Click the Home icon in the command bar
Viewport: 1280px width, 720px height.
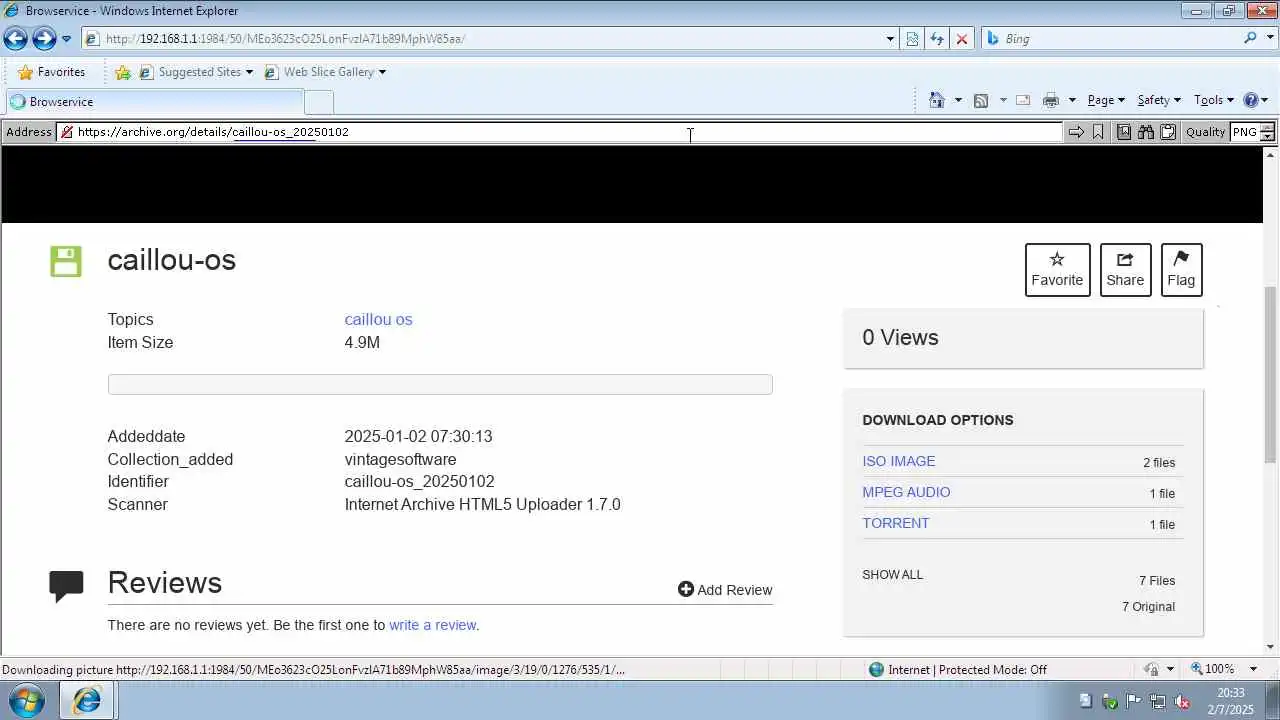937,100
